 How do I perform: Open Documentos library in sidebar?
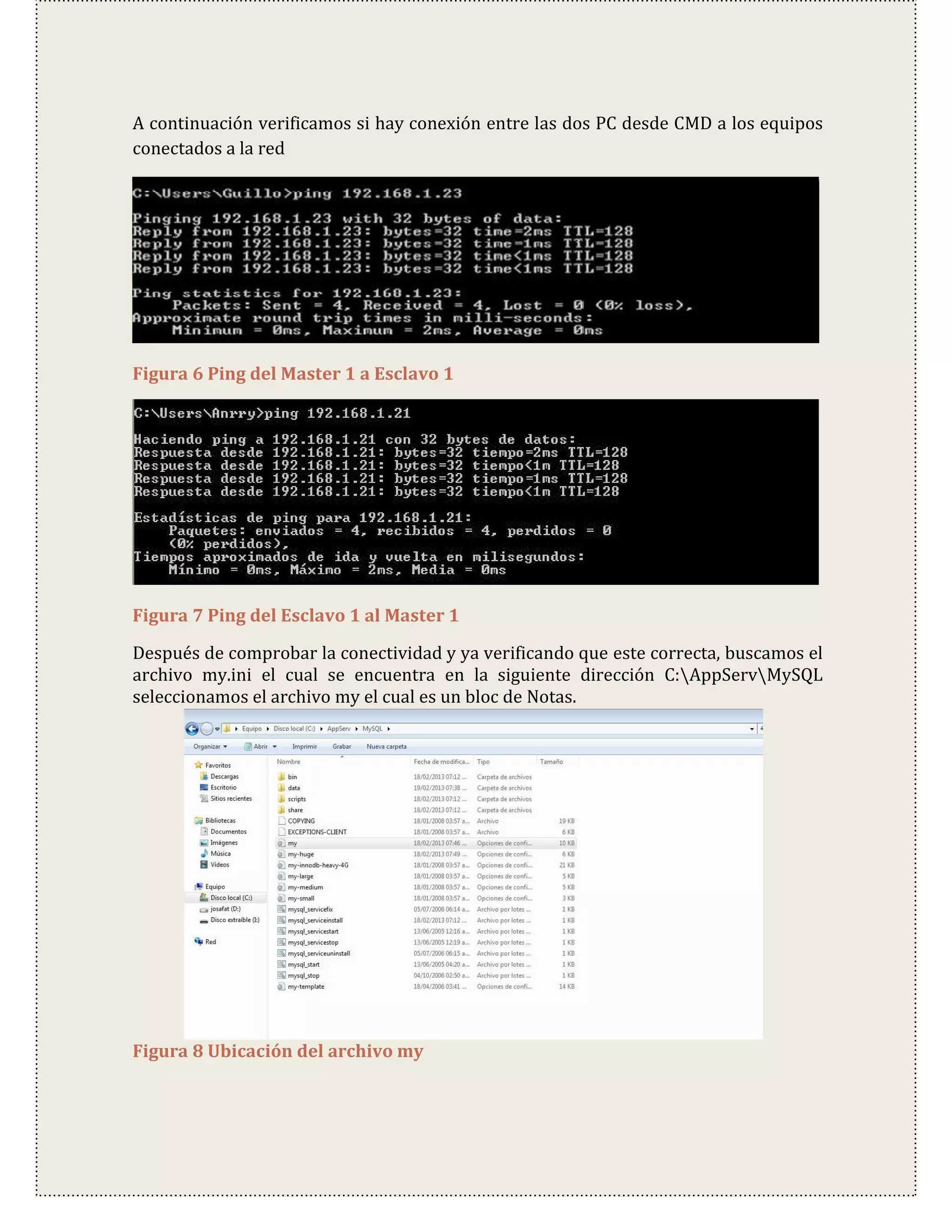(228, 832)
